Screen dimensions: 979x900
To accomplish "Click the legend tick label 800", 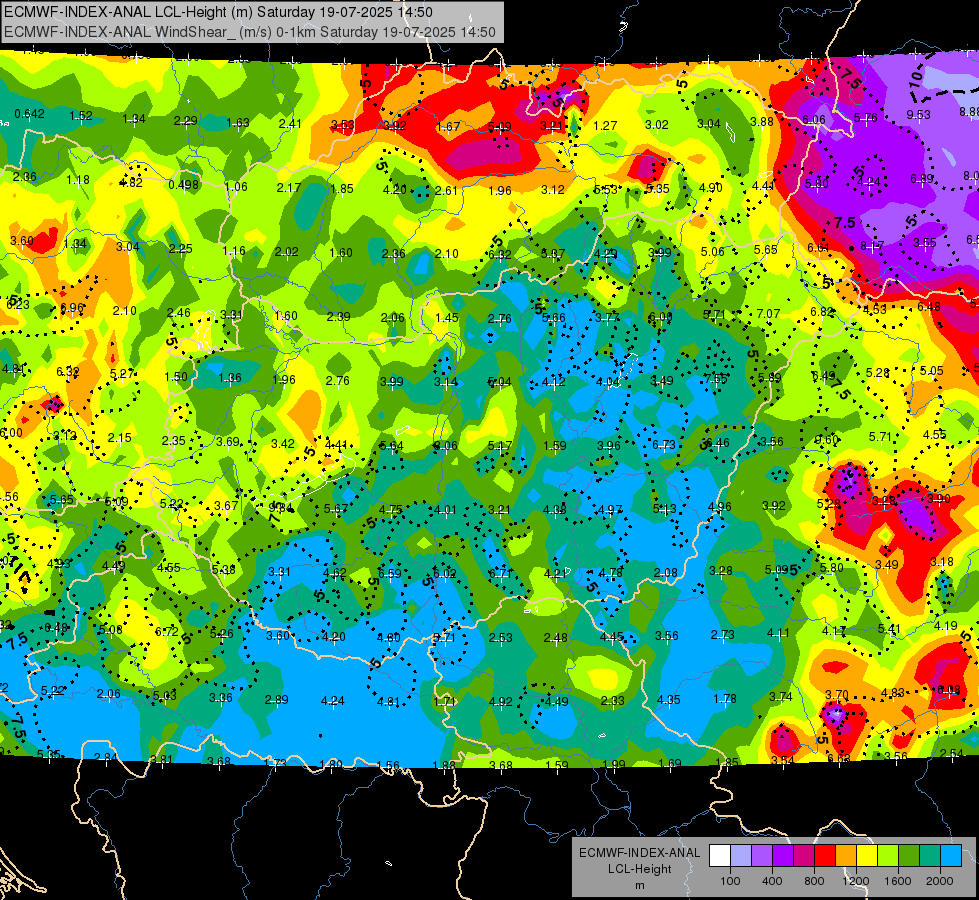I will 814,881.
